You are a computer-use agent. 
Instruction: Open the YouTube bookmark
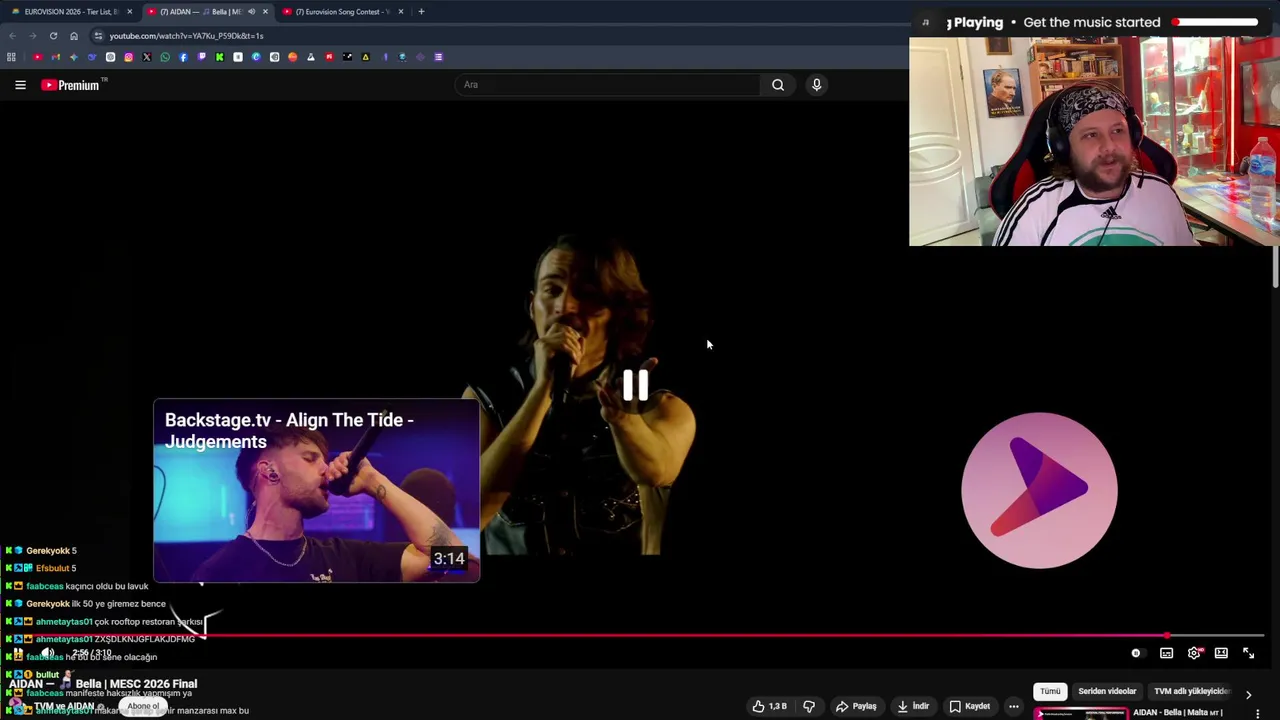tap(38, 57)
